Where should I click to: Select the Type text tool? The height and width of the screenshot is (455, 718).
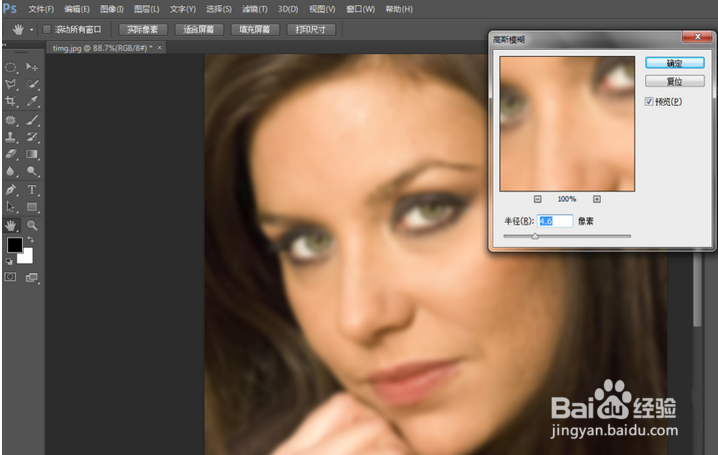pos(32,190)
